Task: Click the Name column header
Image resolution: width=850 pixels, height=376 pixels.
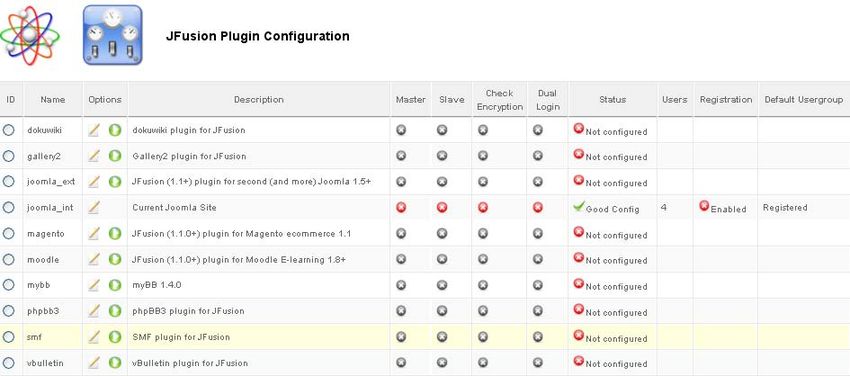Action: [x=53, y=100]
